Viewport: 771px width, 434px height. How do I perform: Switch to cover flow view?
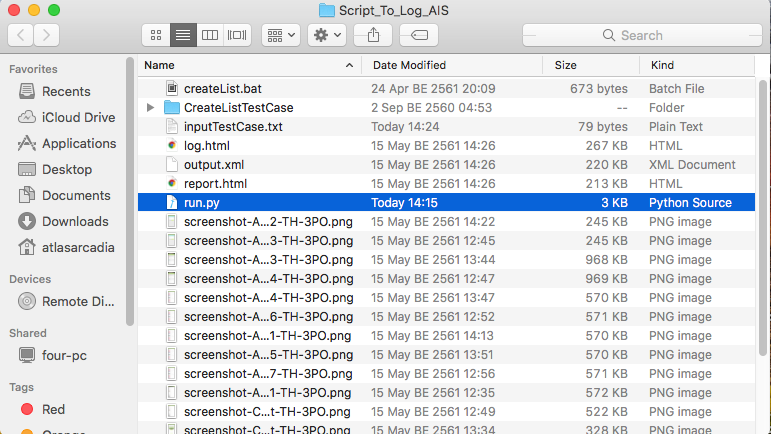click(x=237, y=35)
